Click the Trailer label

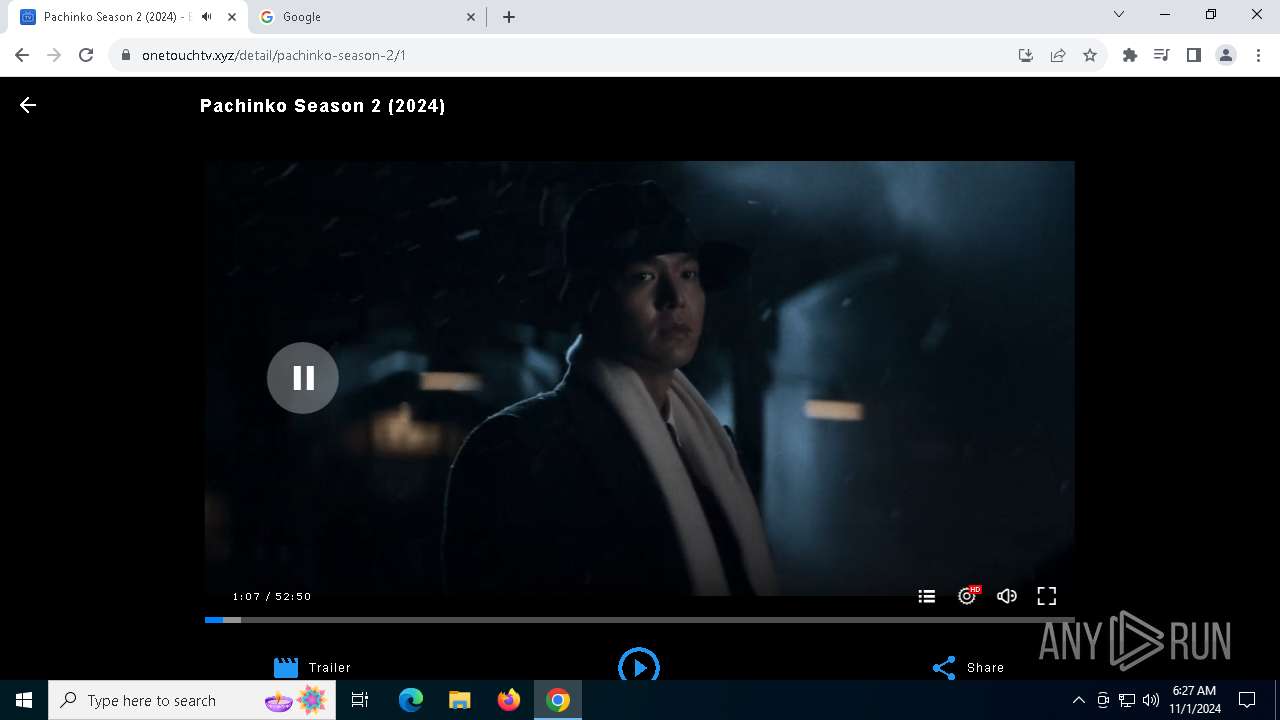(330, 668)
